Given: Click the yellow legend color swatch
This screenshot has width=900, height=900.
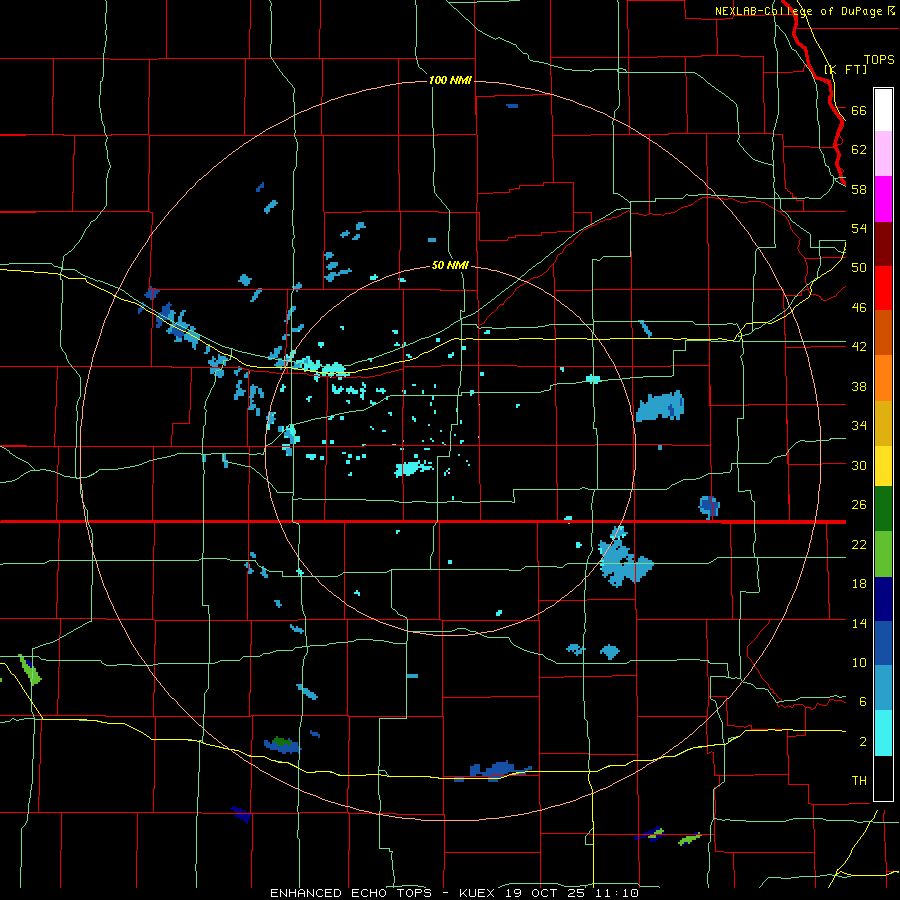Looking at the screenshot, I should pyautogui.click(x=883, y=465).
